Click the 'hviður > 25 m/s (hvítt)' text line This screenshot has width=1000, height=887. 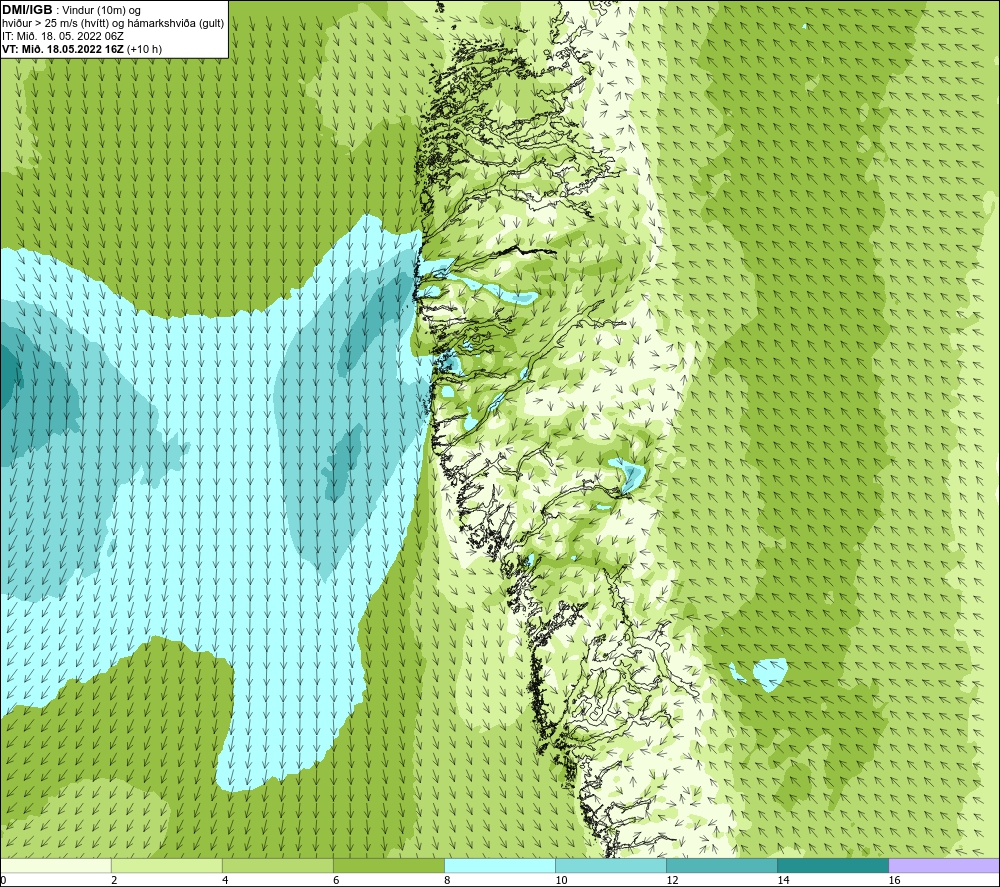click(x=113, y=24)
